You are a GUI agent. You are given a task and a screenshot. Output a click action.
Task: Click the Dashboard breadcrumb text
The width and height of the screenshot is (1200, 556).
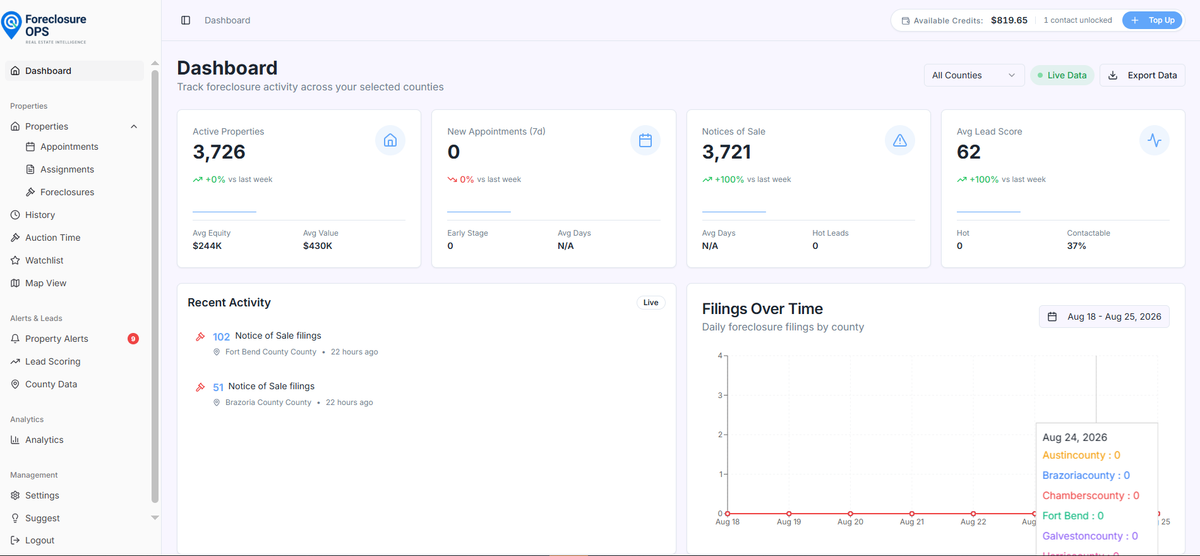[x=227, y=20]
